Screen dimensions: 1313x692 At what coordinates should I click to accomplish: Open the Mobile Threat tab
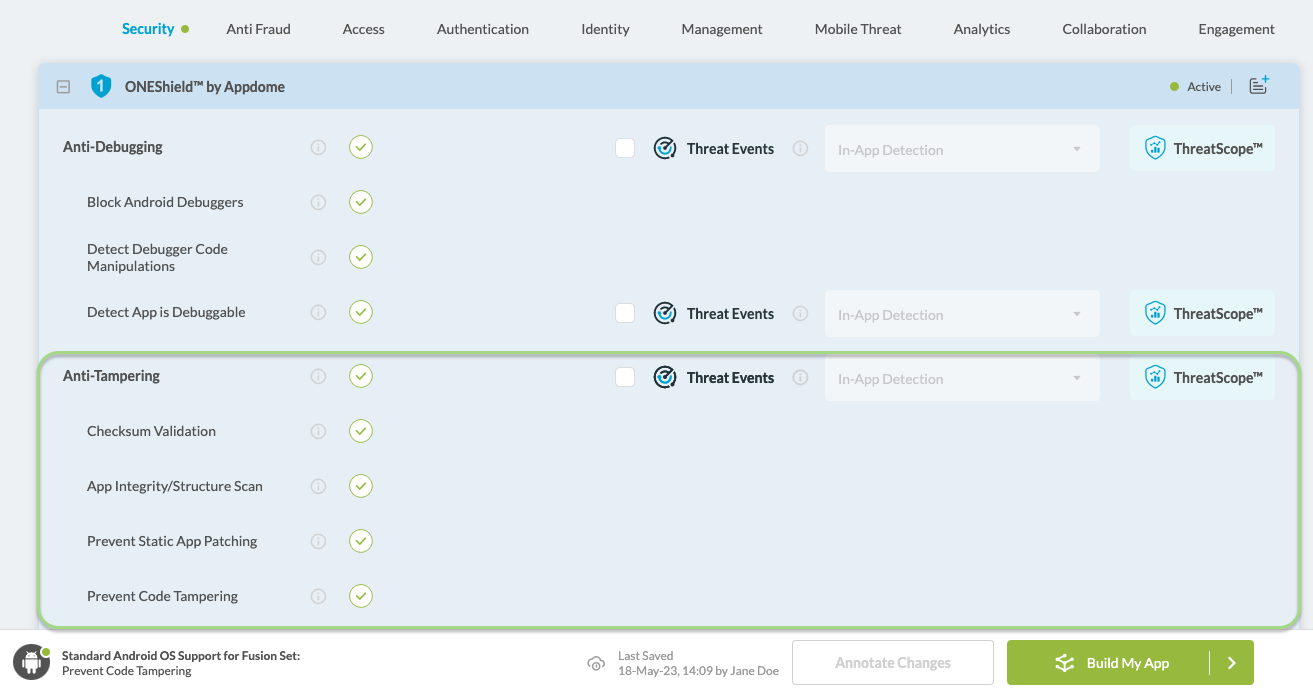[x=858, y=29]
